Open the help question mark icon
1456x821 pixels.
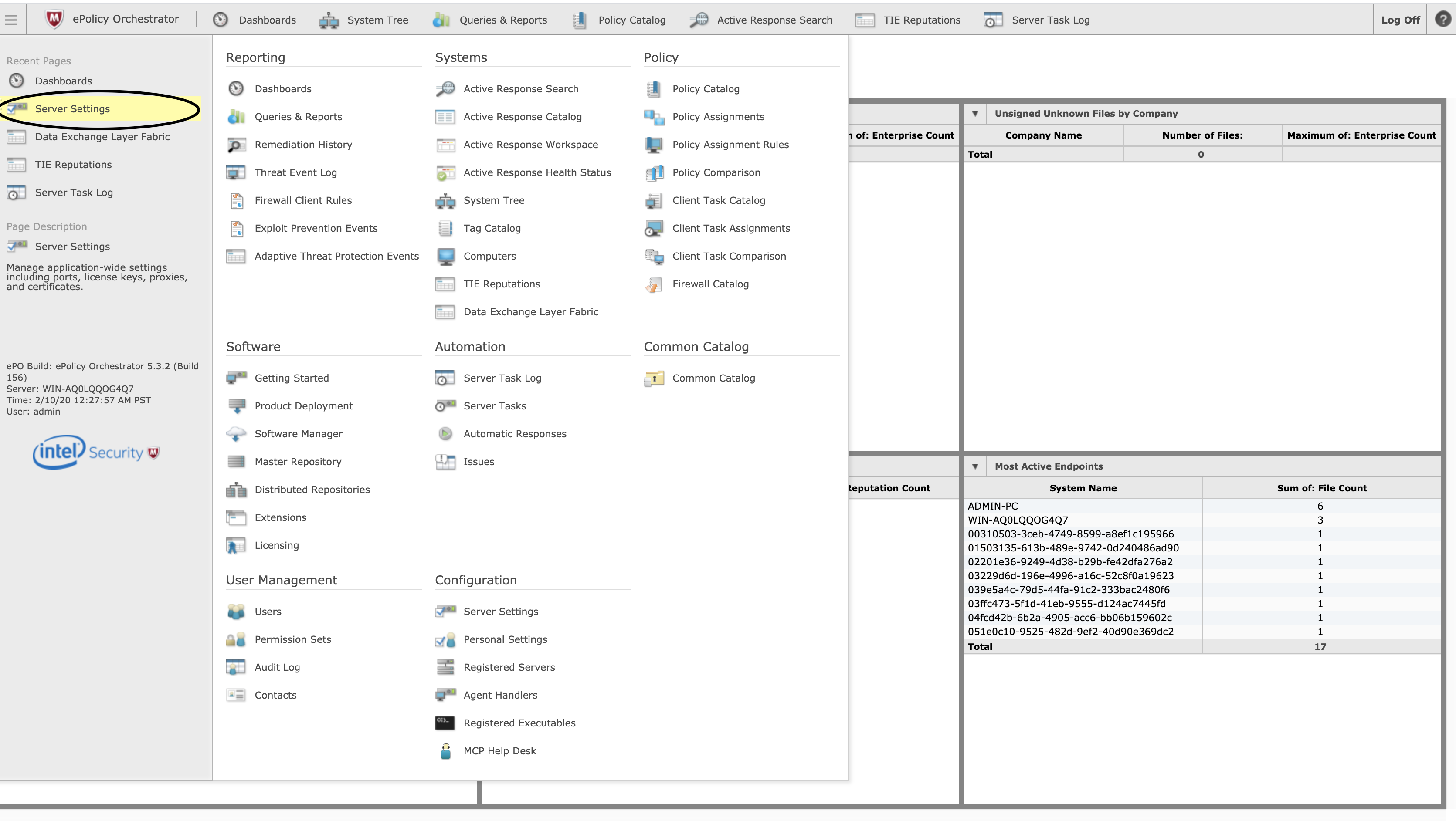(x=1442, y=20)
